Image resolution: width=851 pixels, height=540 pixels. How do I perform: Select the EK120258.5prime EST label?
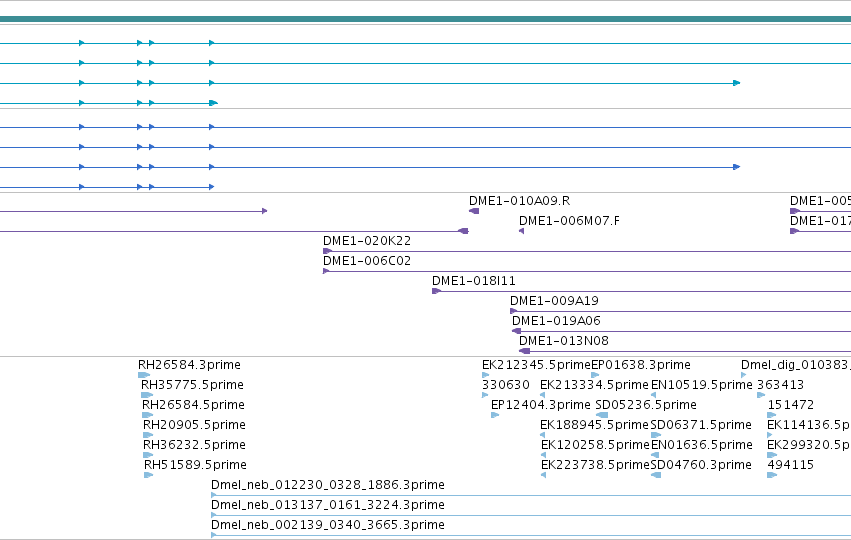595,446
